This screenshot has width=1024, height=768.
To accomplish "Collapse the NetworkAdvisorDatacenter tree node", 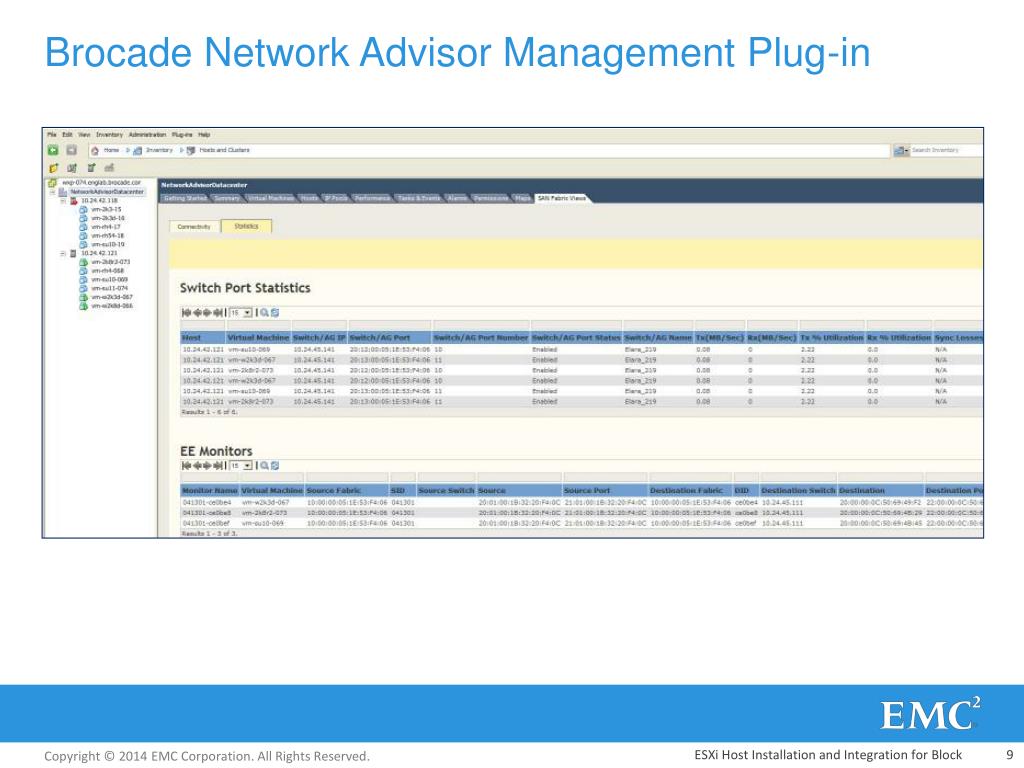I will [54, 192].
